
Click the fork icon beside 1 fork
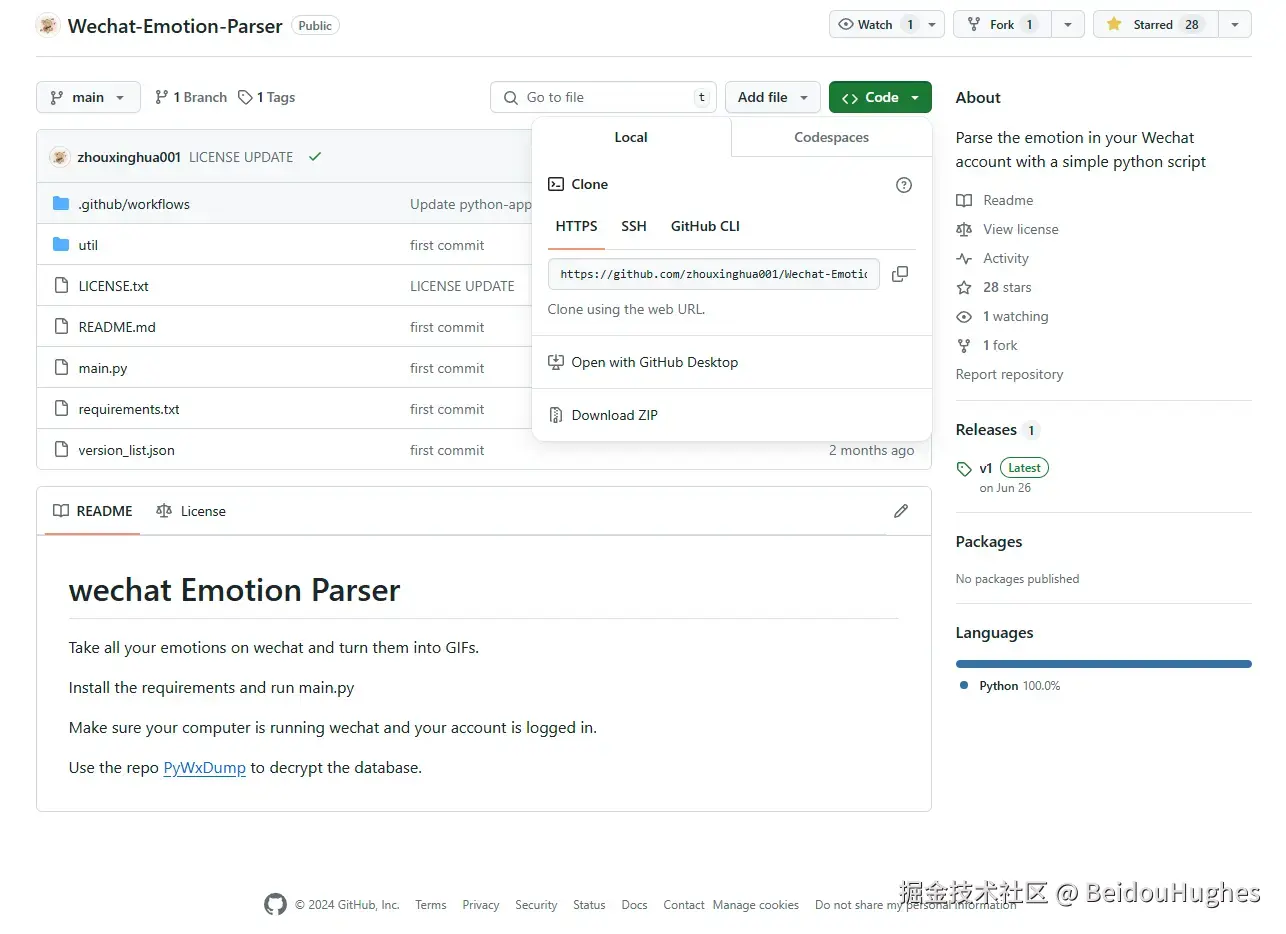pos(964,346)
